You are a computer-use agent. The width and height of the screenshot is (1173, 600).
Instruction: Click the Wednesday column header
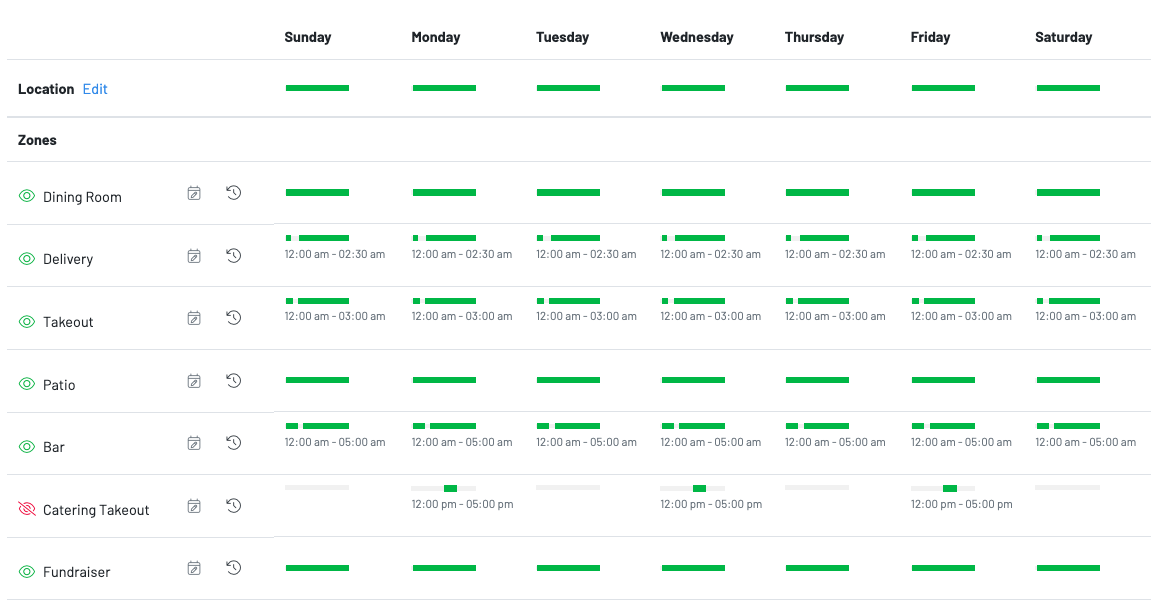tap(696, 37)
